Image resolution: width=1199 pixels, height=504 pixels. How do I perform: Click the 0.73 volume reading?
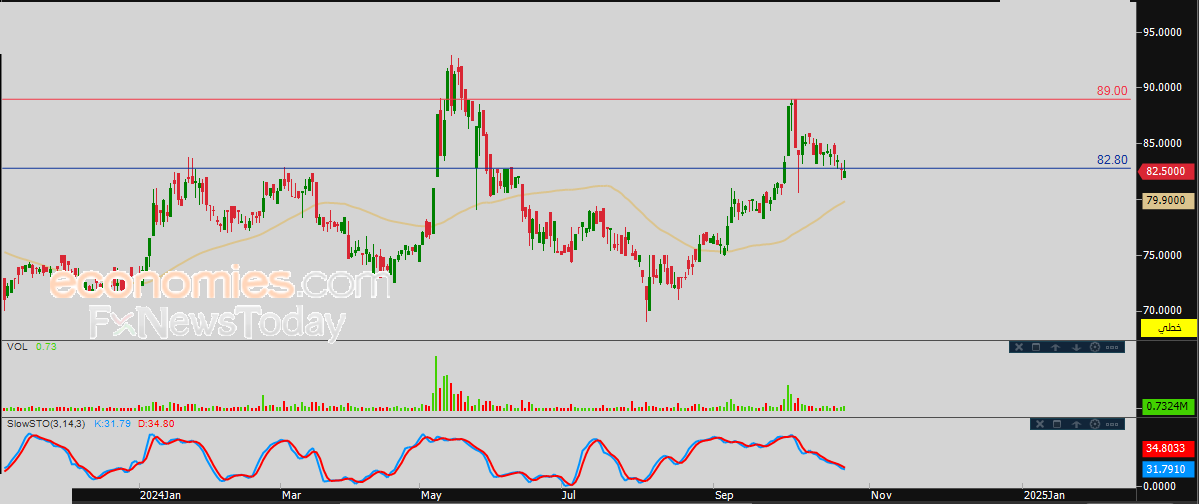pos(45,346)
